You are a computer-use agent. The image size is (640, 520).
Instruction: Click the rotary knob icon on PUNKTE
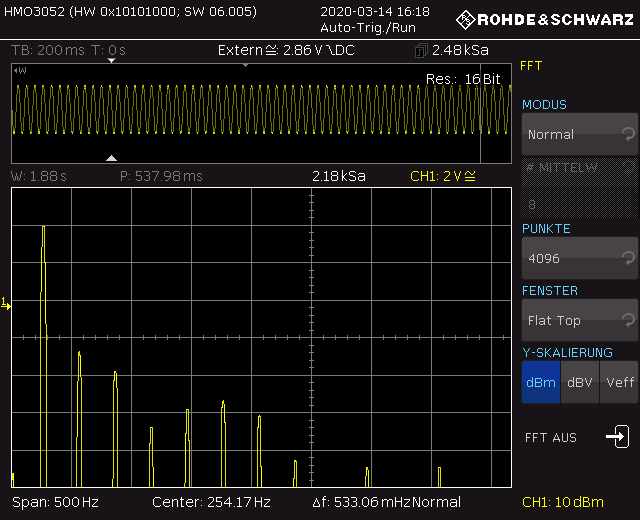click(x=627, y=257)
